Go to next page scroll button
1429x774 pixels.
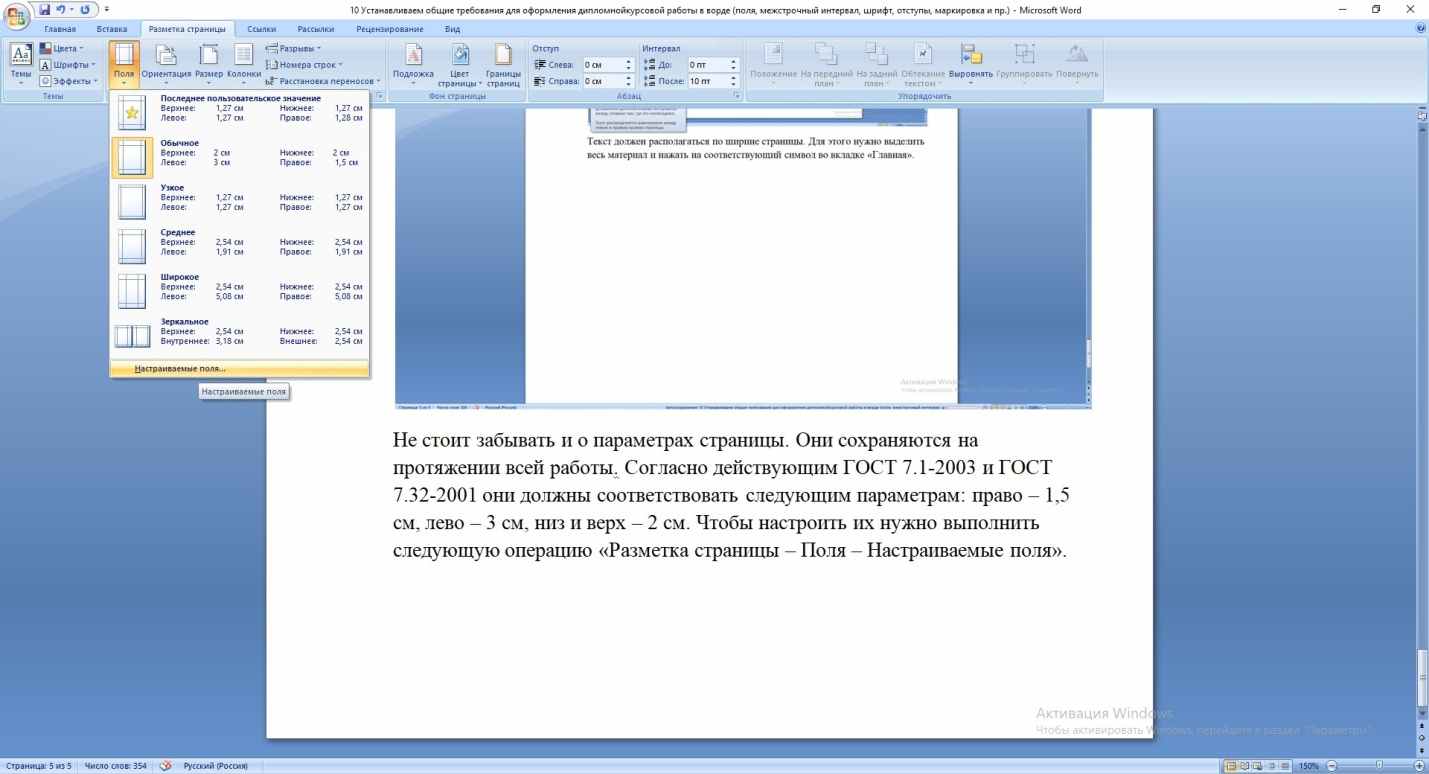click(1422, 749)
